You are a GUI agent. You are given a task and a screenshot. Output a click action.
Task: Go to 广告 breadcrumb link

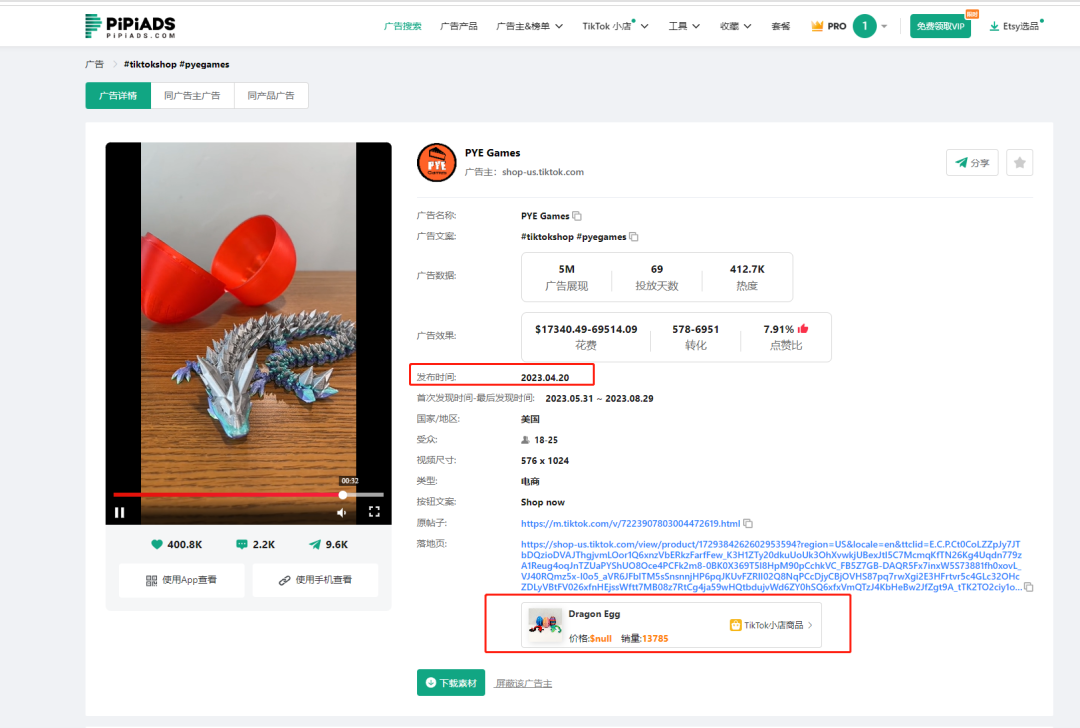[94, 64]
